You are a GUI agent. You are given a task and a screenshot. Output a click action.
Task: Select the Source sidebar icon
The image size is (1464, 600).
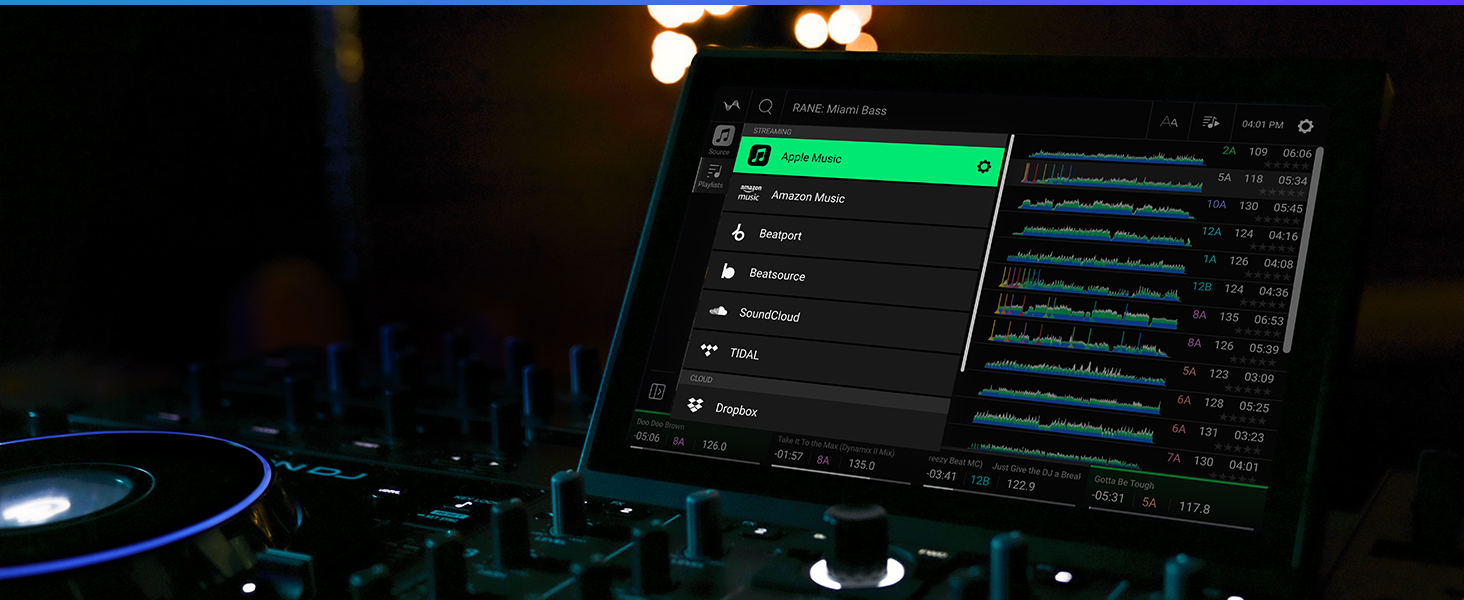click(721, 139)
